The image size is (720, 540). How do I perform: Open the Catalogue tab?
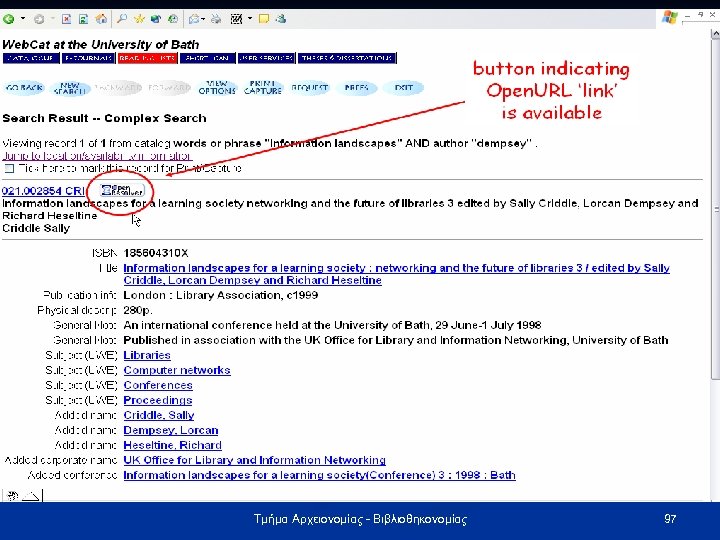pyautogui.click(x=31, y=58)
